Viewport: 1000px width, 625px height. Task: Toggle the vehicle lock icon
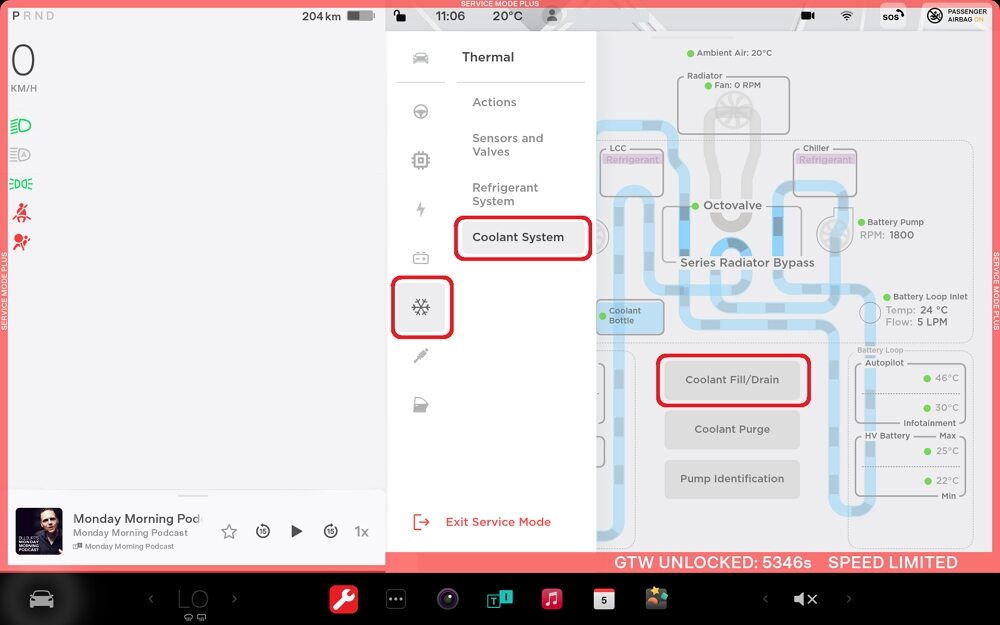coord(400,16)
